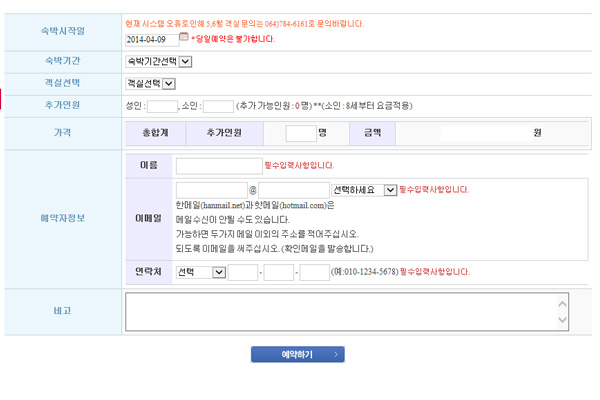
Task: Focus the email ID field before @
Action: [x=211, y=189]
